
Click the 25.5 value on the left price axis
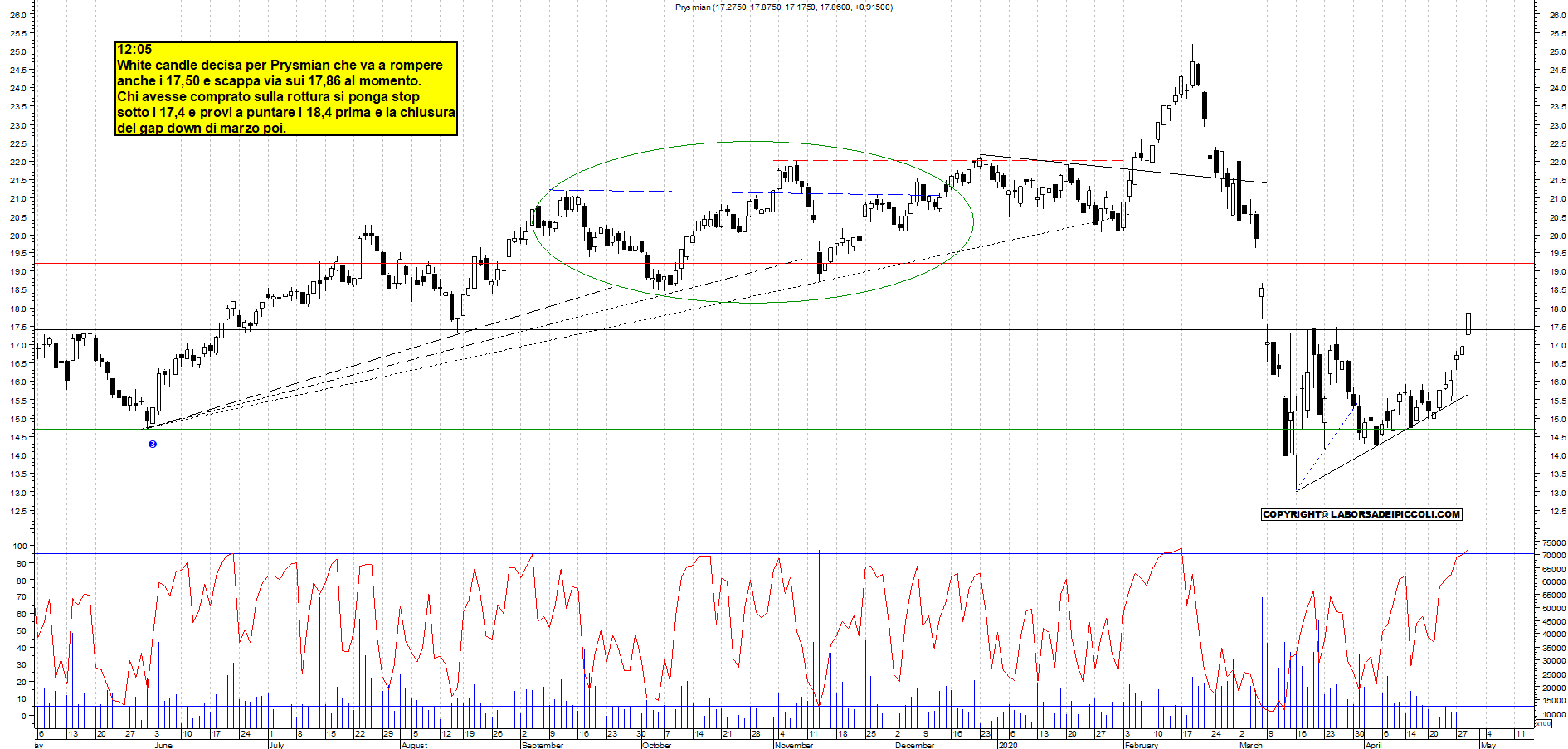(17, 33)
